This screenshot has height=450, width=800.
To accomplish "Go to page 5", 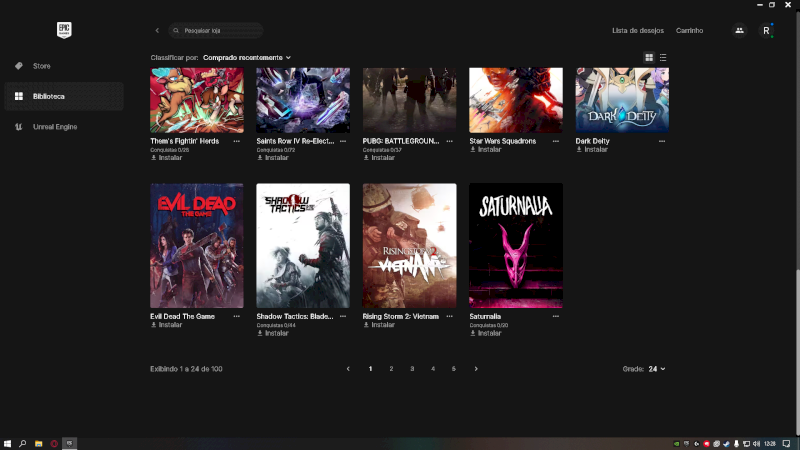I will (454, 369).
